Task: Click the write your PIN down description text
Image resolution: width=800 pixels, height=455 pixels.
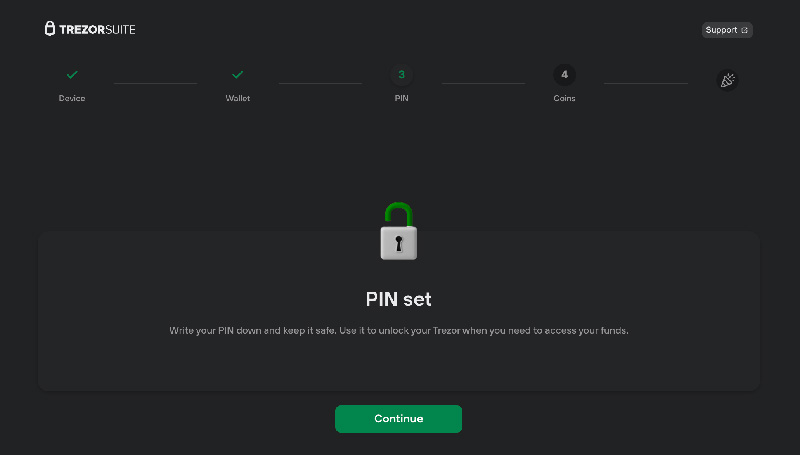Action: point(399,331)
